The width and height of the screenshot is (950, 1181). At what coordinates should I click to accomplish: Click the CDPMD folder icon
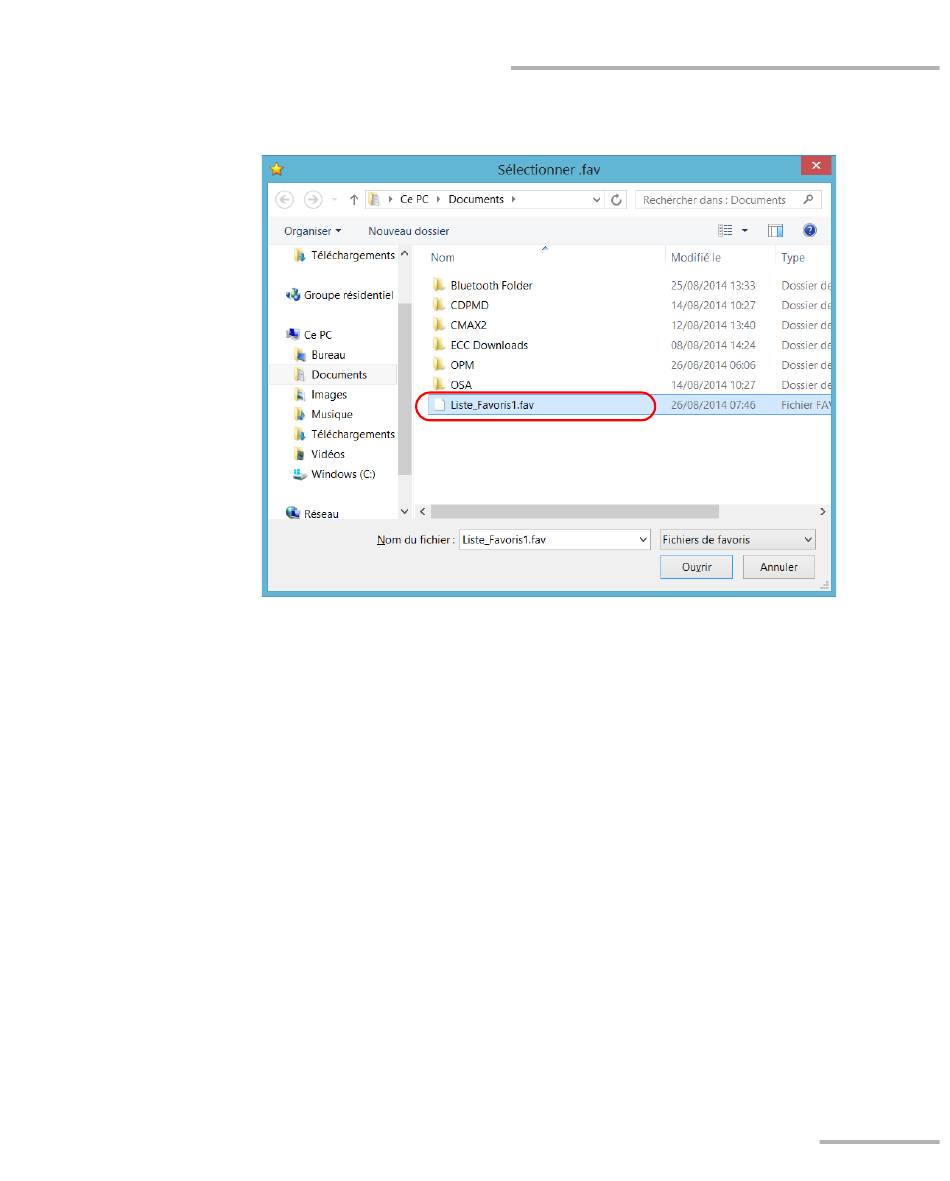(438, 304)
